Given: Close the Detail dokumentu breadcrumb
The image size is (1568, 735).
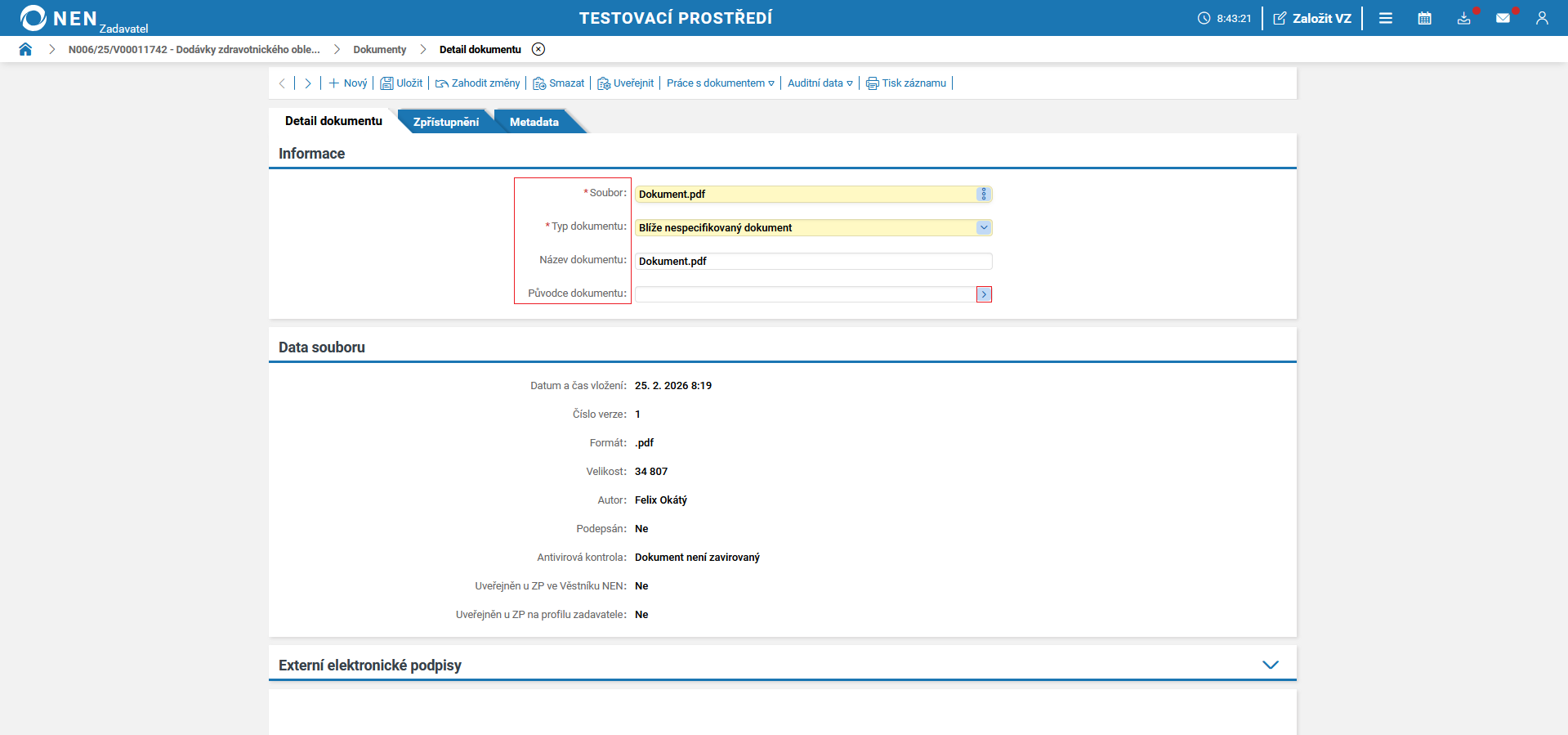Looking at the screenshot, I should (538, 49).
